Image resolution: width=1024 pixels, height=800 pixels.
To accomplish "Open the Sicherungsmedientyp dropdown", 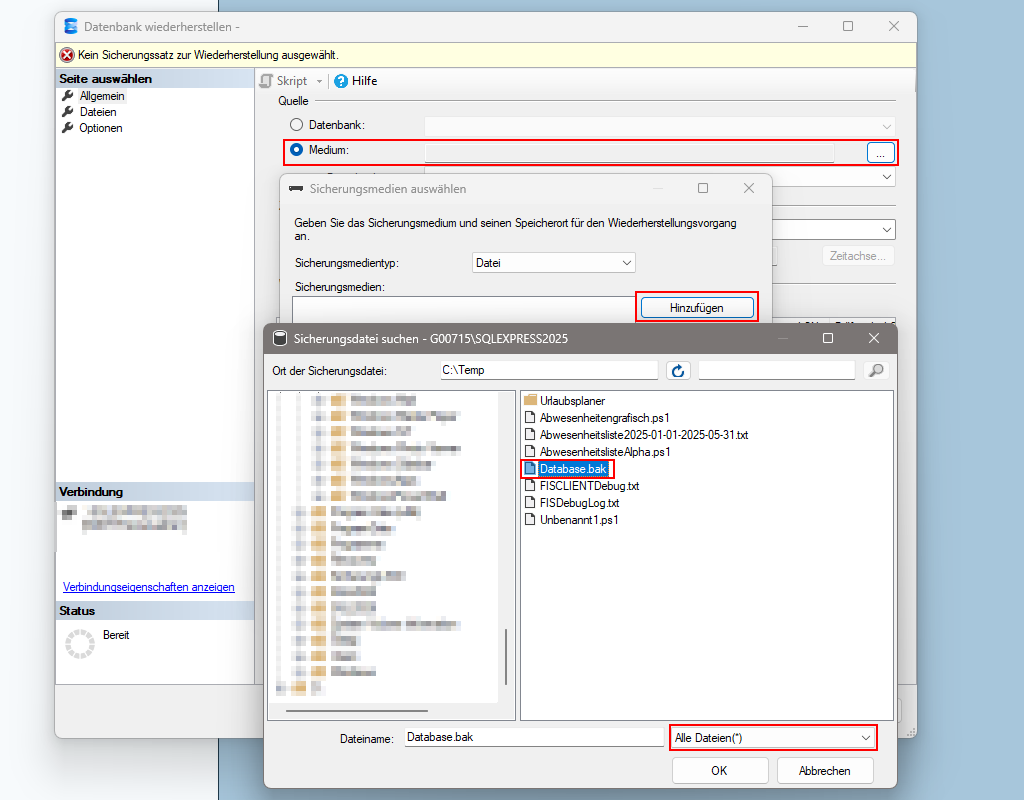I will [553, 262].
